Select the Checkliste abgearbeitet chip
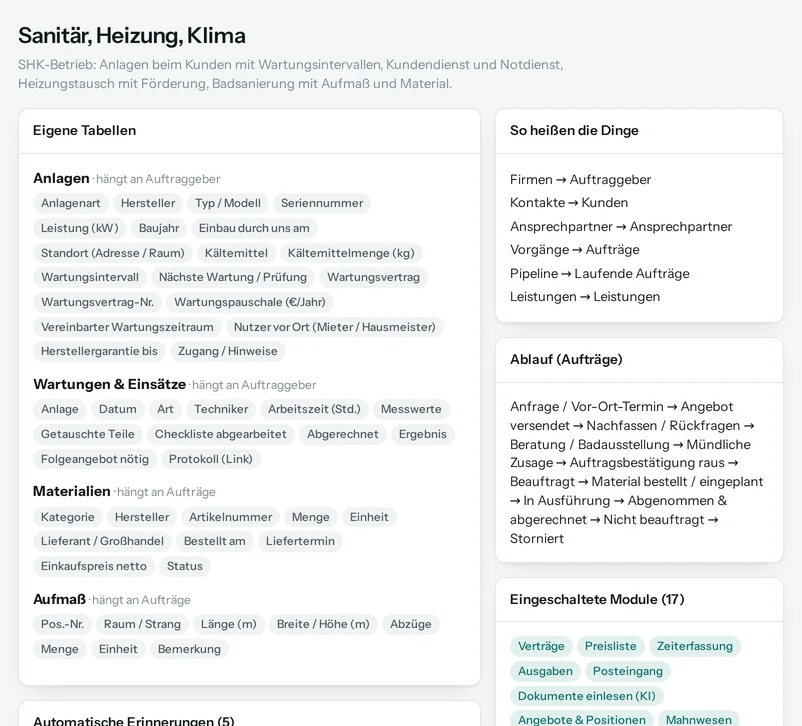 [220, 434]
